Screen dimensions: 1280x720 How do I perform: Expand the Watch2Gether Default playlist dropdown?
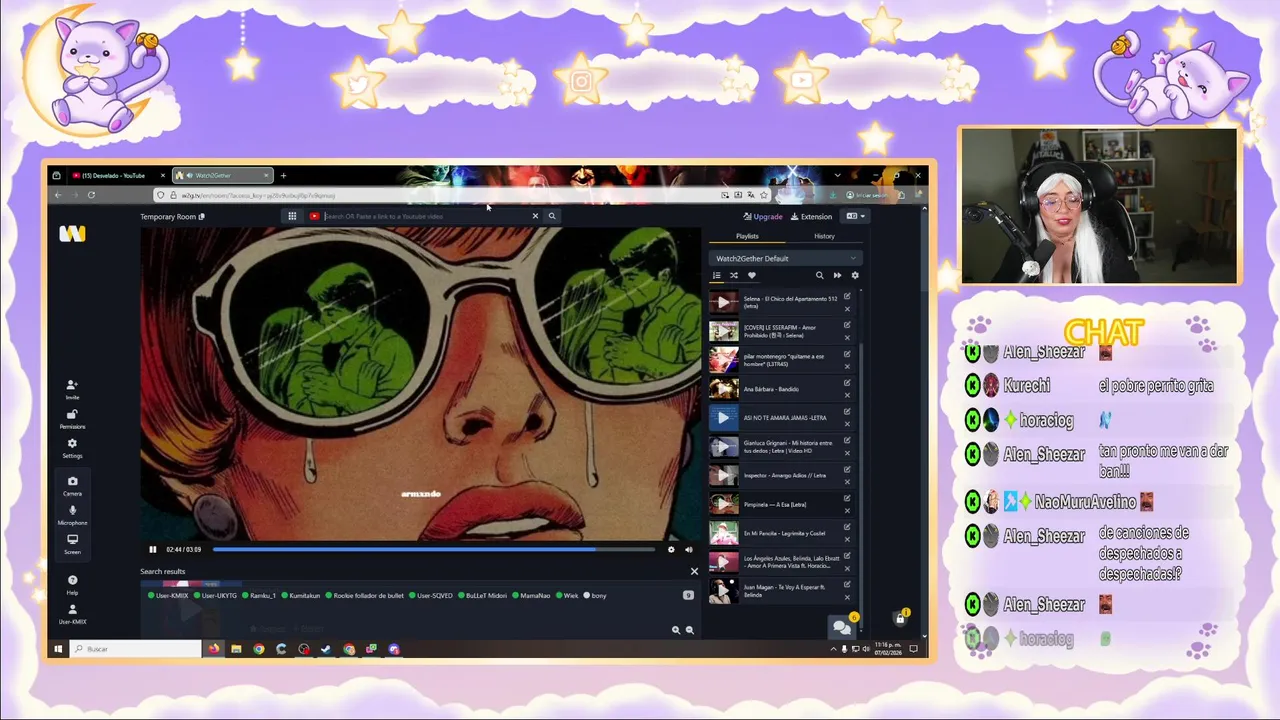coord(785,258)
